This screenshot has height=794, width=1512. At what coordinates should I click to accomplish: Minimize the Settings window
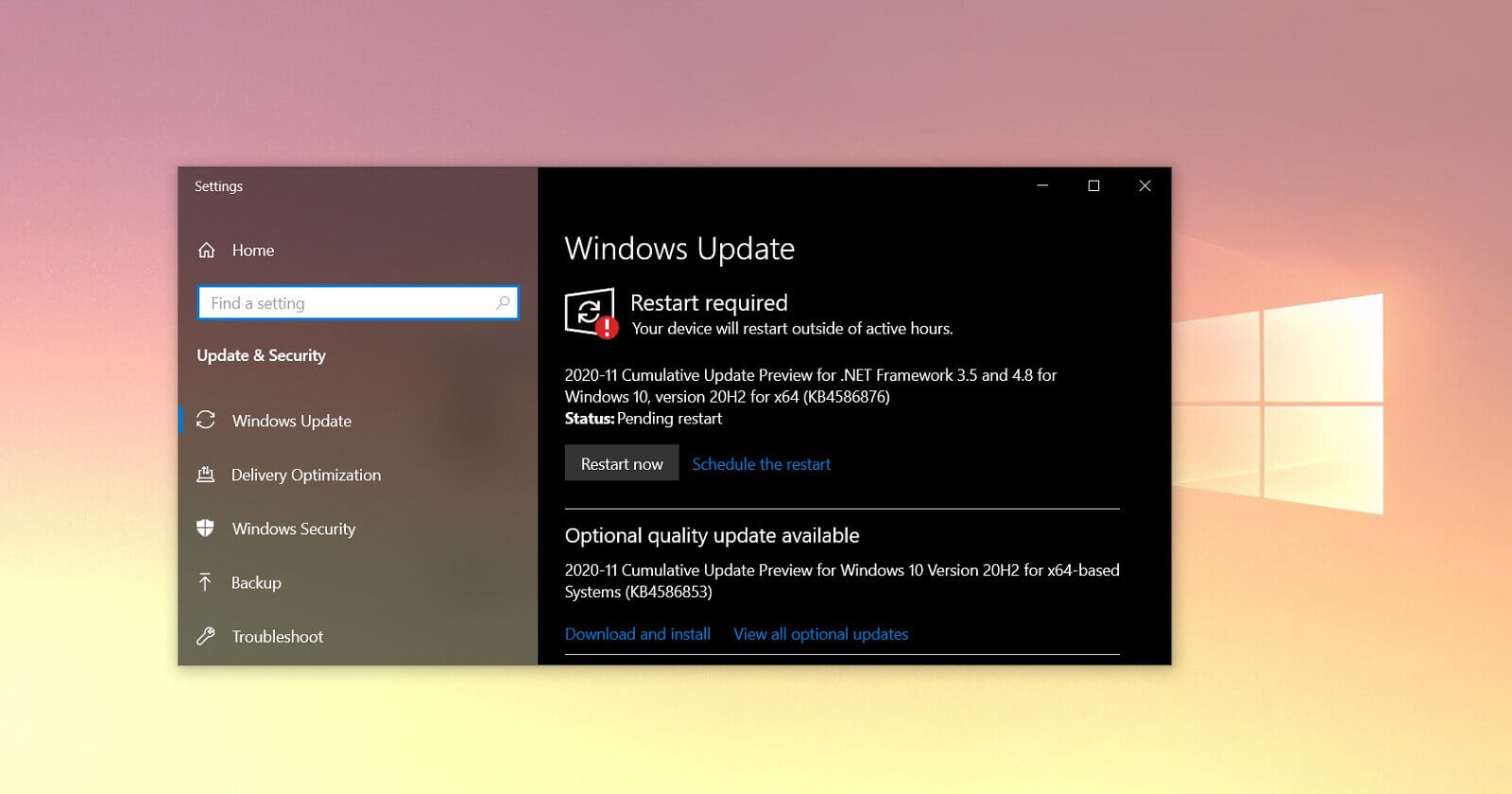pyautogui.click(x=1042, y=185)
